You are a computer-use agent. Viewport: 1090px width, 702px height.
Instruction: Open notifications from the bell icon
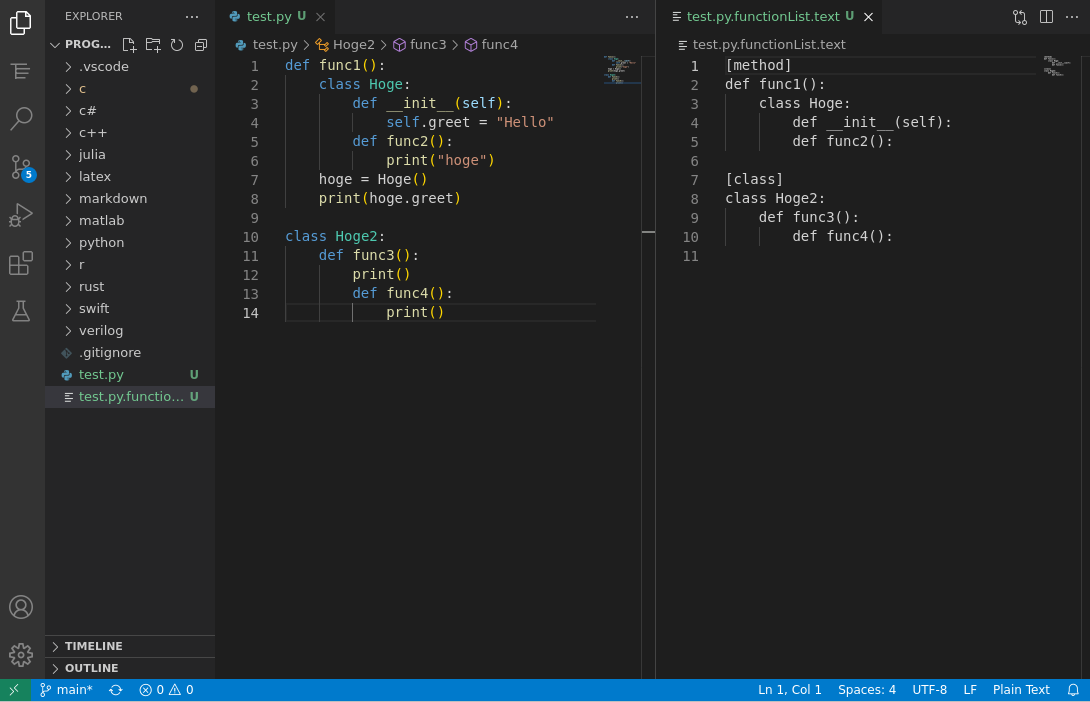1074,689
